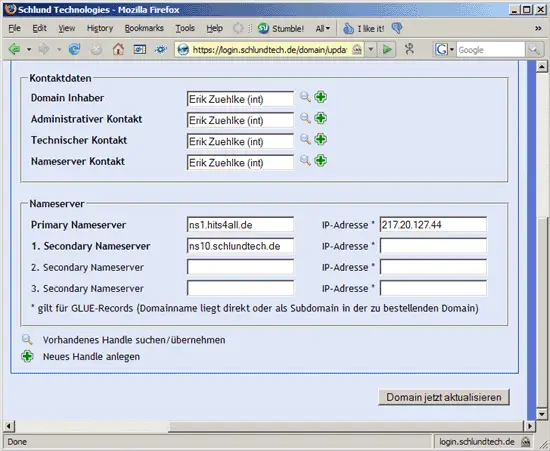Screen dimensions: 550x451
Task: Expand the URL history dropdown arrow
Action: click(x=371, y=49)
